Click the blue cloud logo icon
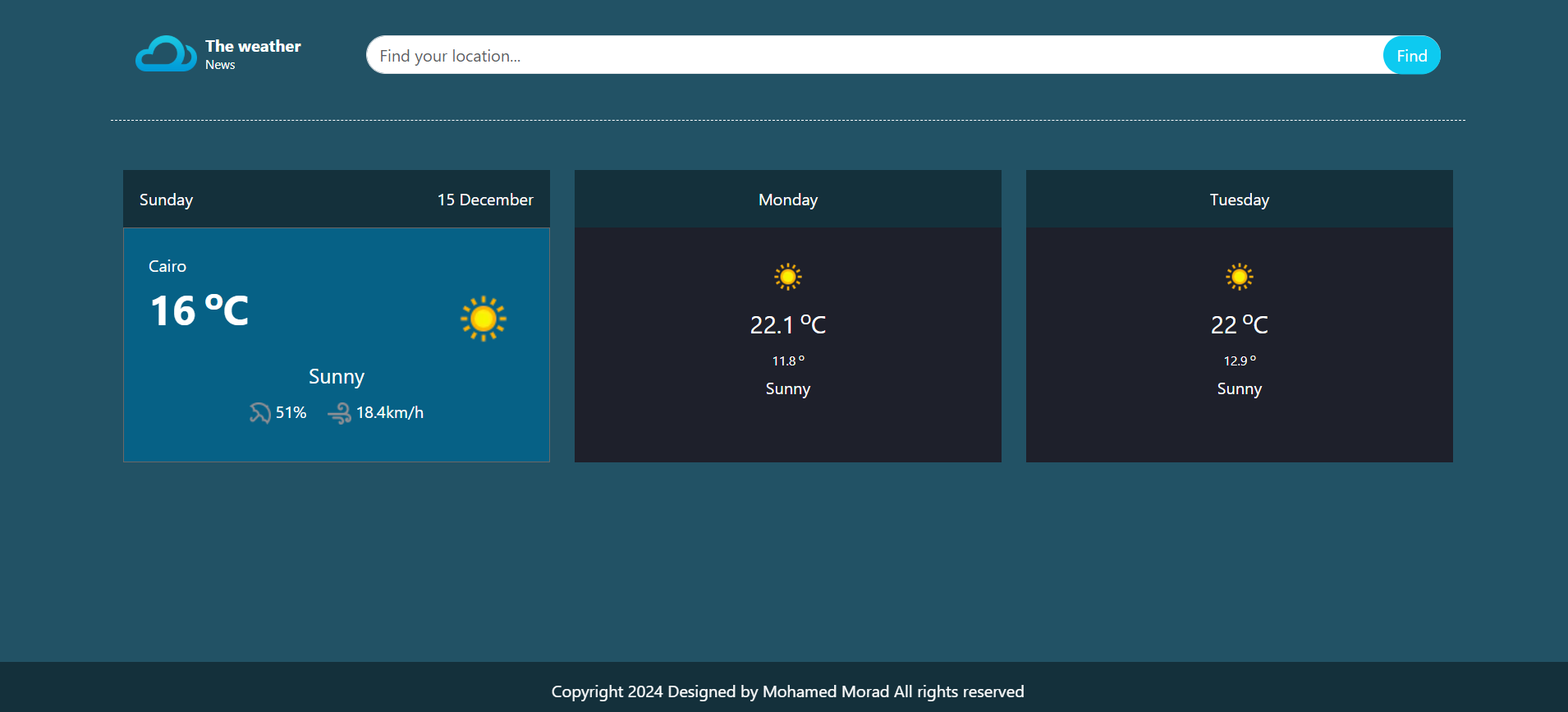 [x=166, y=53]
